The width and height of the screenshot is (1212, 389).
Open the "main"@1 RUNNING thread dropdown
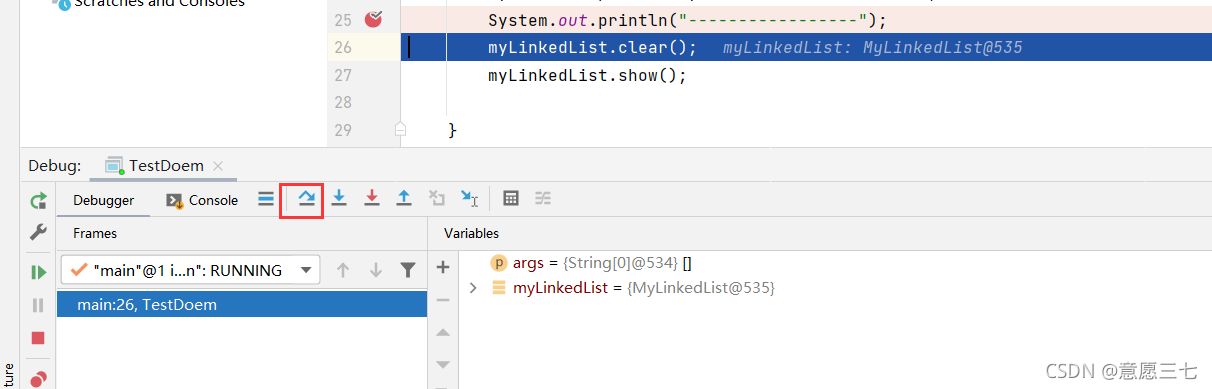point(190,270)
